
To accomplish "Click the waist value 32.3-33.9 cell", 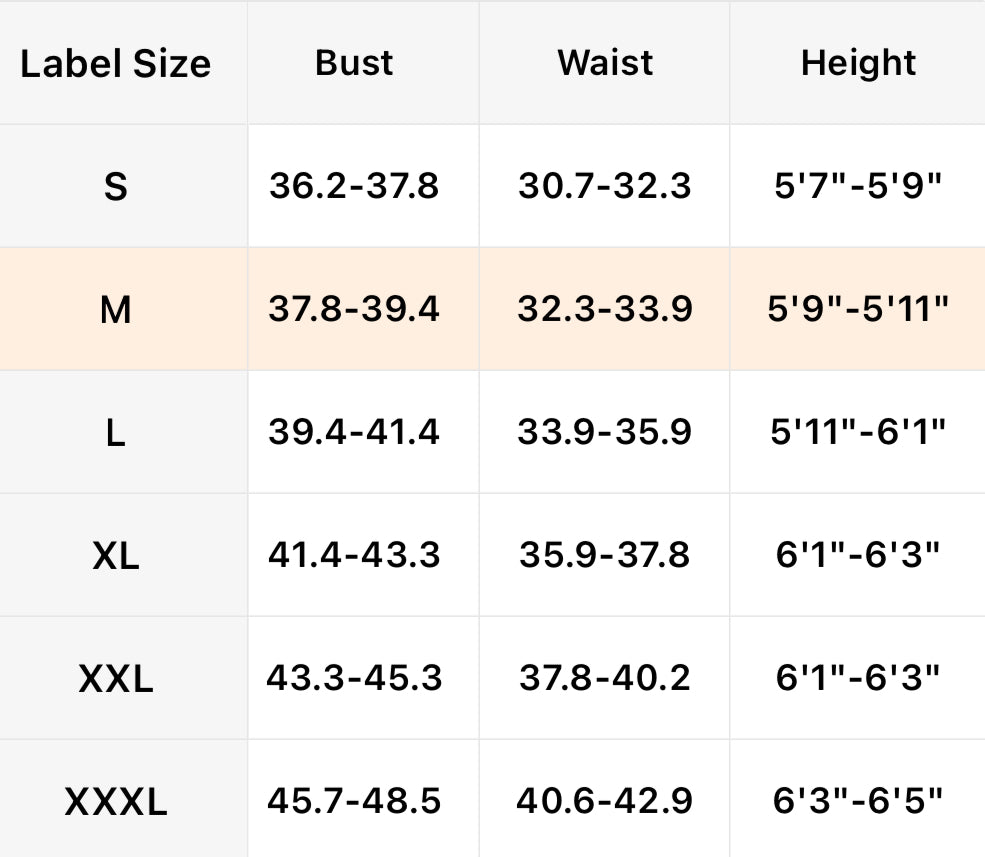I will (605, 310).
